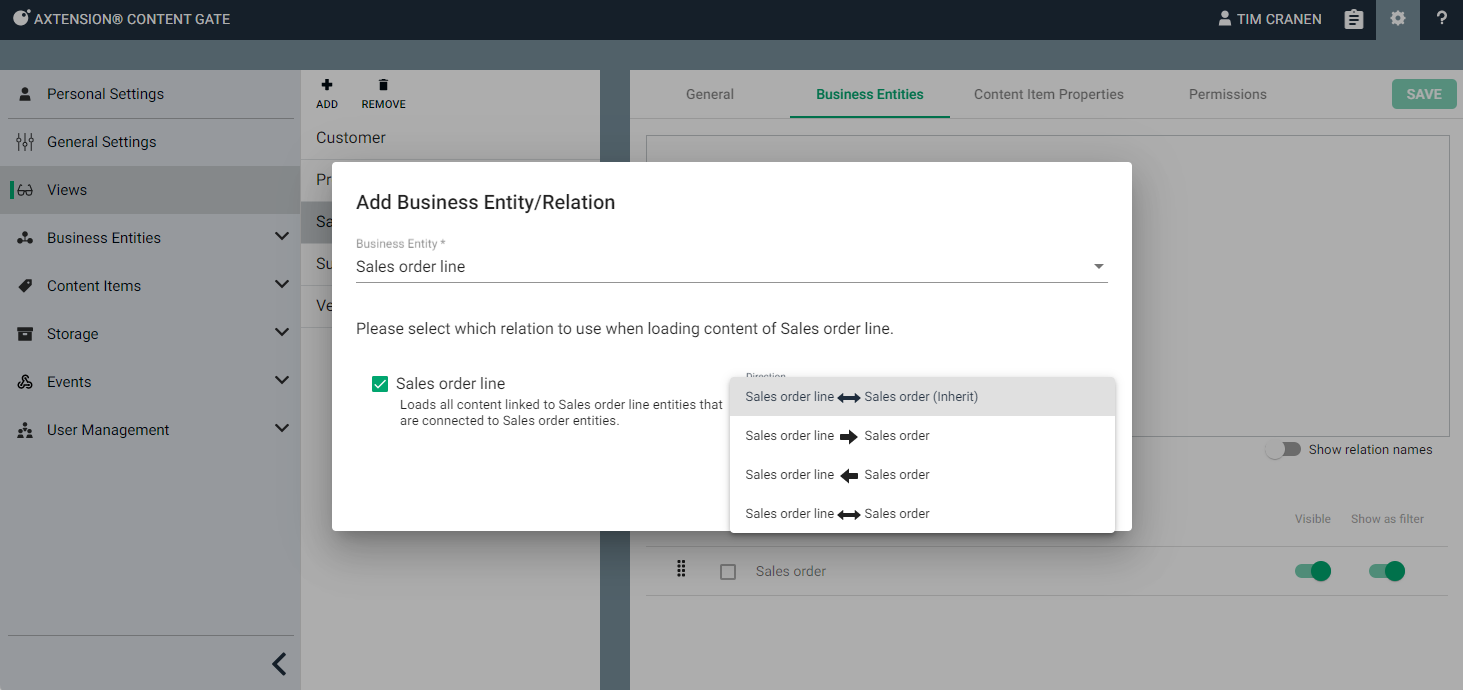This screenshot has height=690, width=1463.
Task: Click the Save button
Action: pos(1423,94)
